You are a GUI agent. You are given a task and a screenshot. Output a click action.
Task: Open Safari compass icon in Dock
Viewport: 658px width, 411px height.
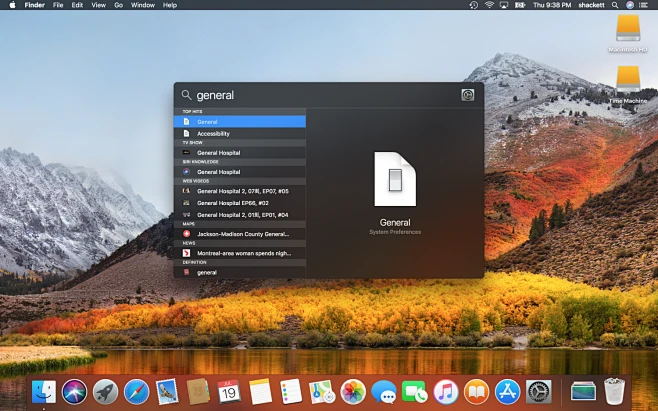[136, 392]
